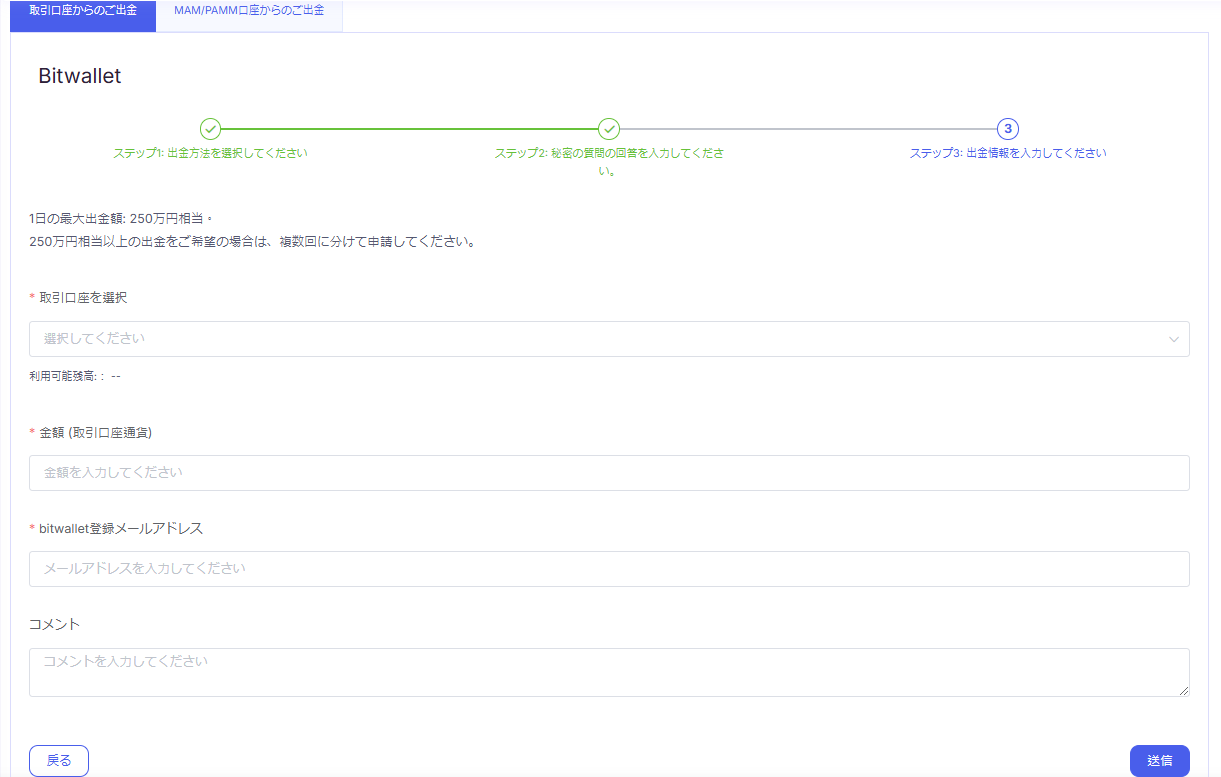The image size is (1221, 777).
Task: Focus the メールアドレス input field
Action: (x=609, y=569)
